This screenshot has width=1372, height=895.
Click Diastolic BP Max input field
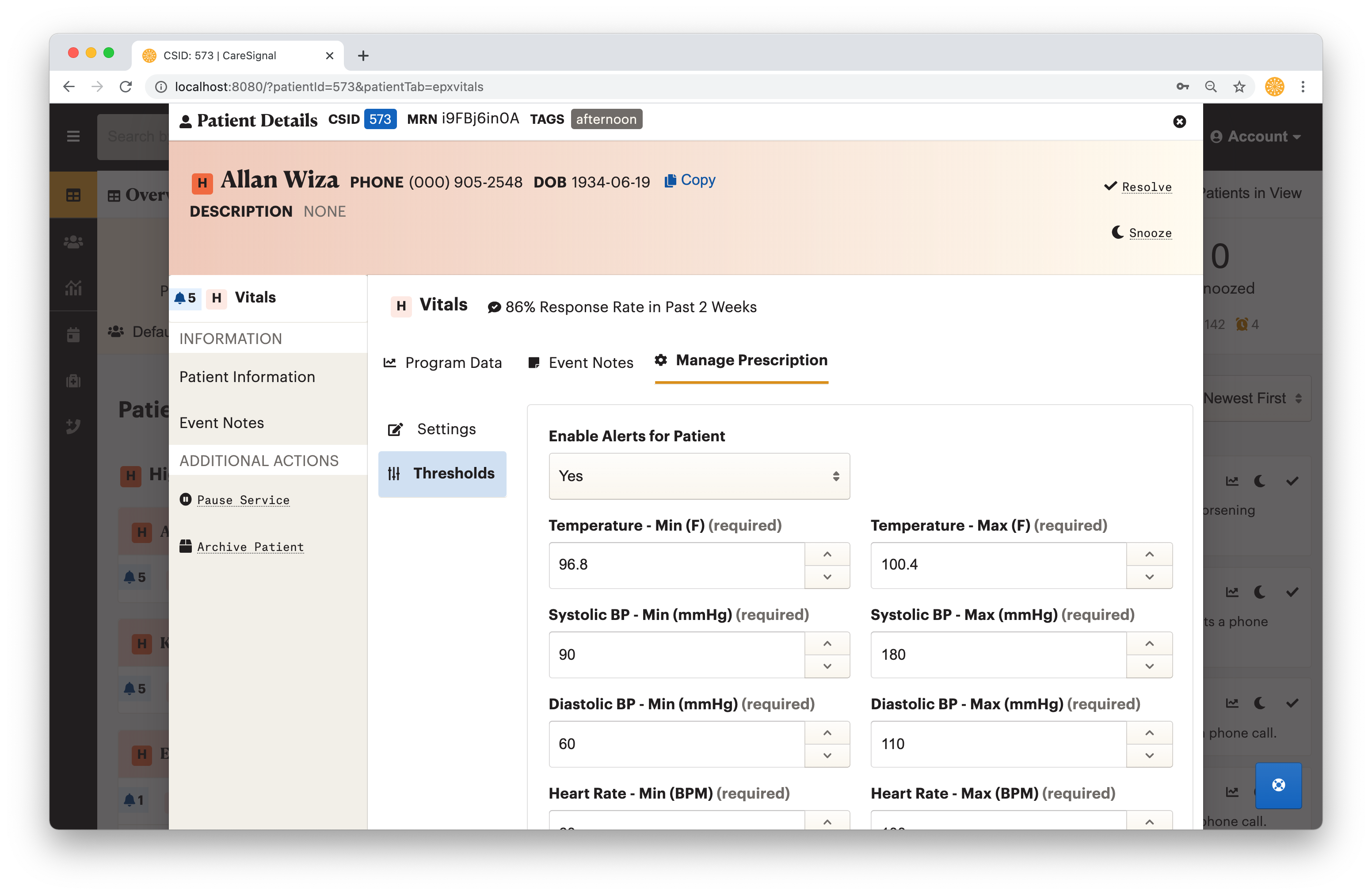pos(999,745)
